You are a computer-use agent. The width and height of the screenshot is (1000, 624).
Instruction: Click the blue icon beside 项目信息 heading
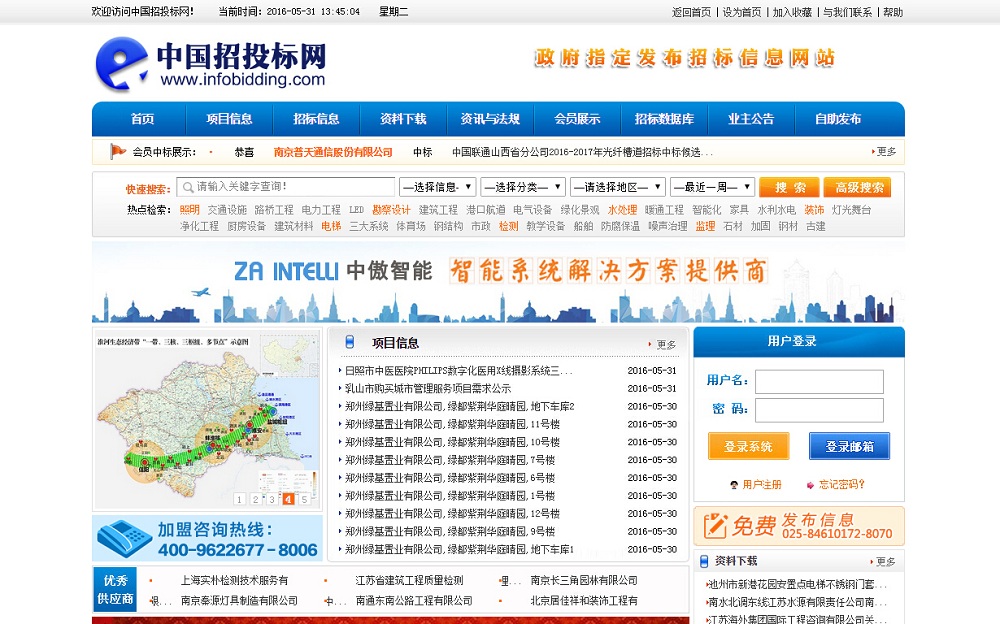pos(349,342)
